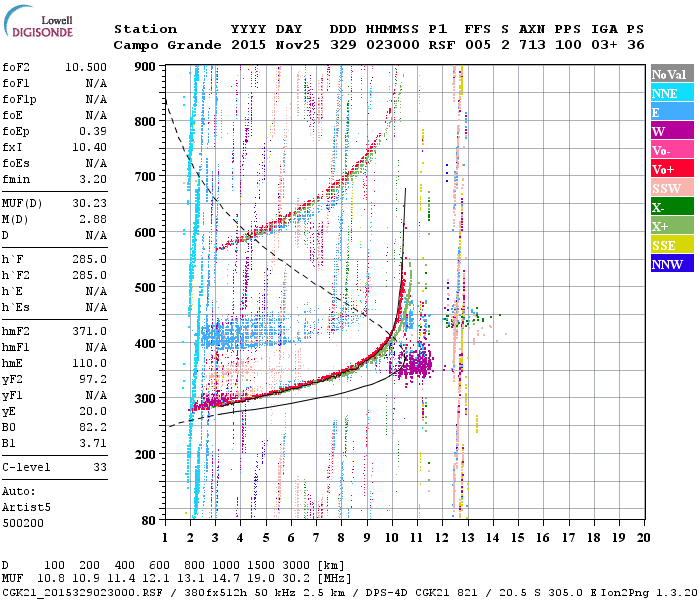Click the D 3000 distance value
The image size is (700, 600).
(x=296, y=565)
